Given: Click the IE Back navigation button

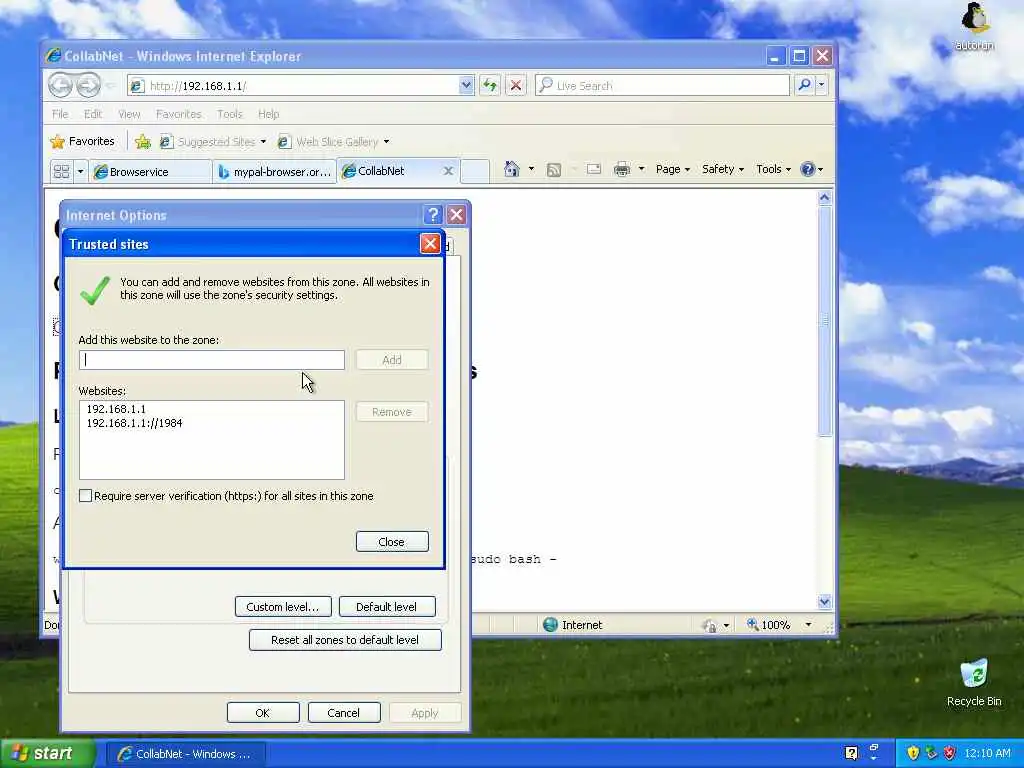Looking at the screenshot, I should tap(61, 86).
